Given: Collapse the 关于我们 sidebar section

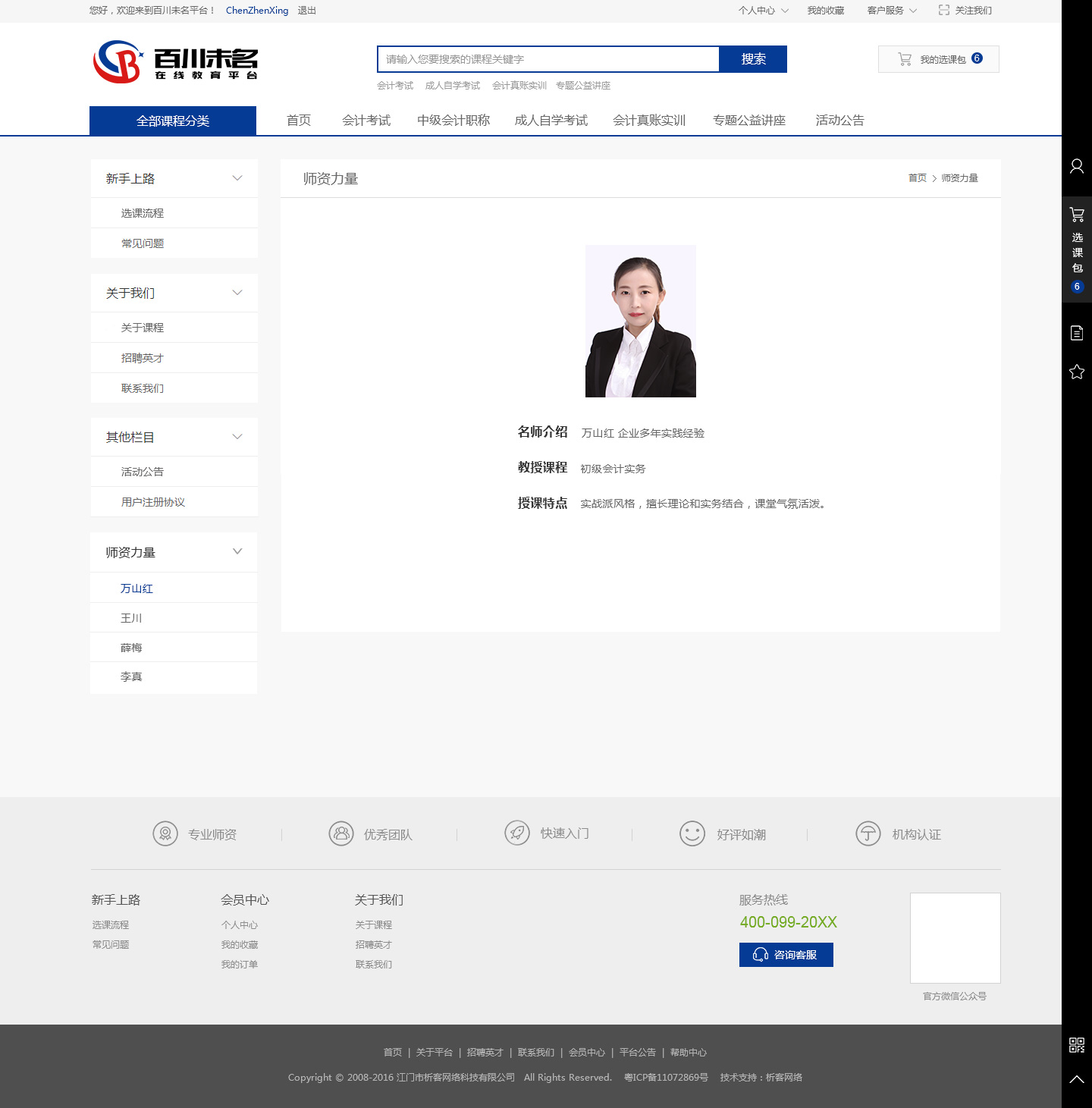Looking at the screenshot, I should [x=237, y=293].
